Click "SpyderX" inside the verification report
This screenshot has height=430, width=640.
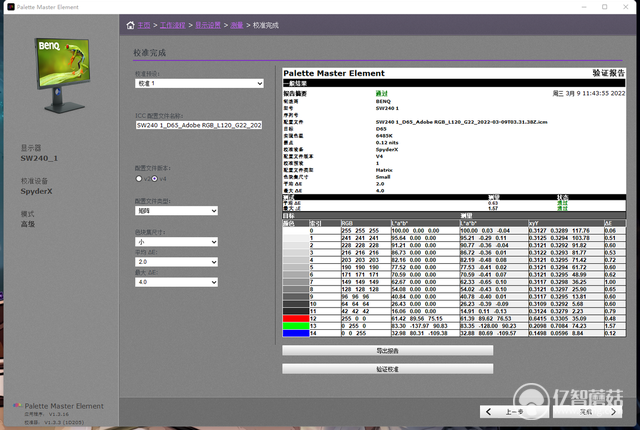[x=387, y=150]
